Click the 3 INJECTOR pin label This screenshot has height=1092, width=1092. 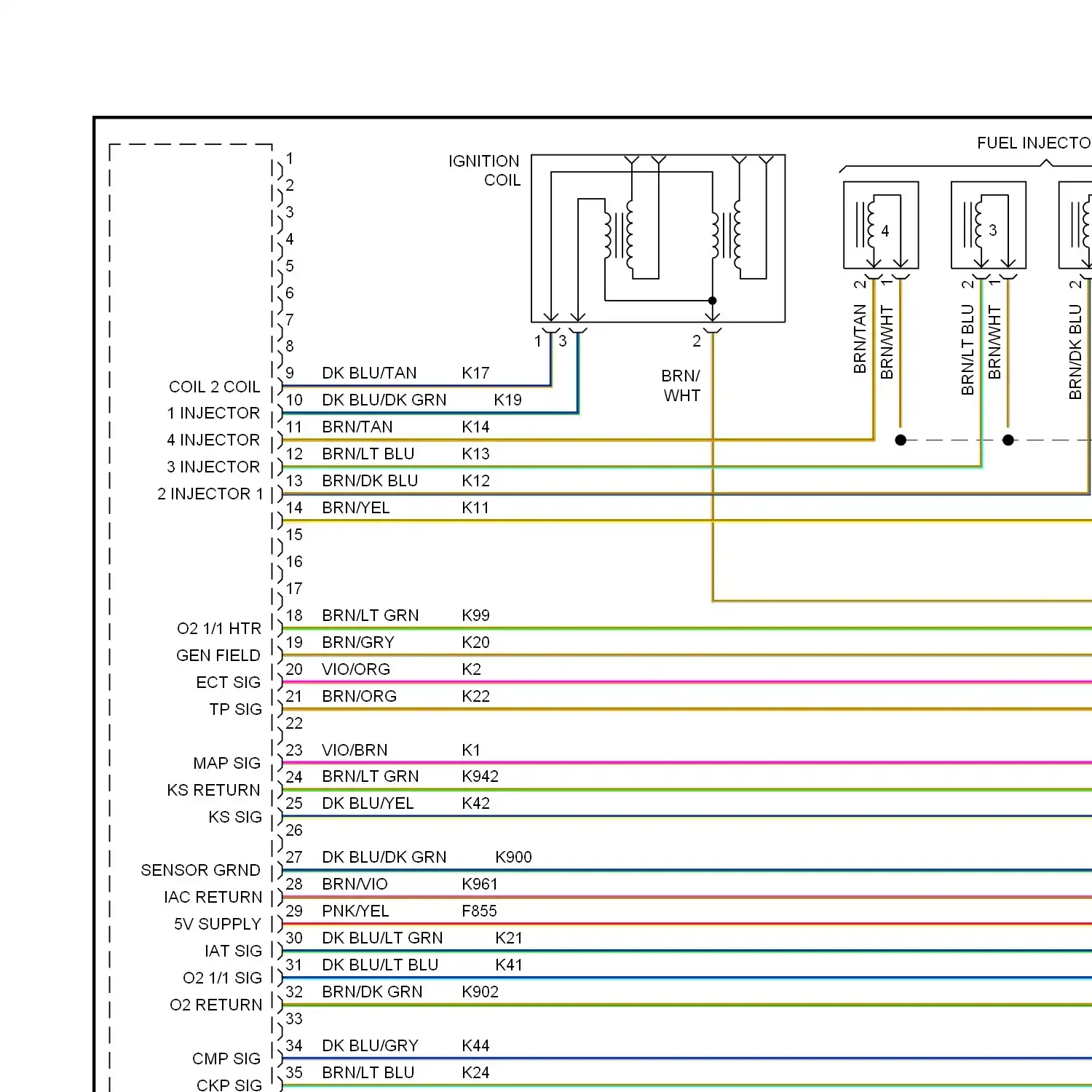click(213, 467)
